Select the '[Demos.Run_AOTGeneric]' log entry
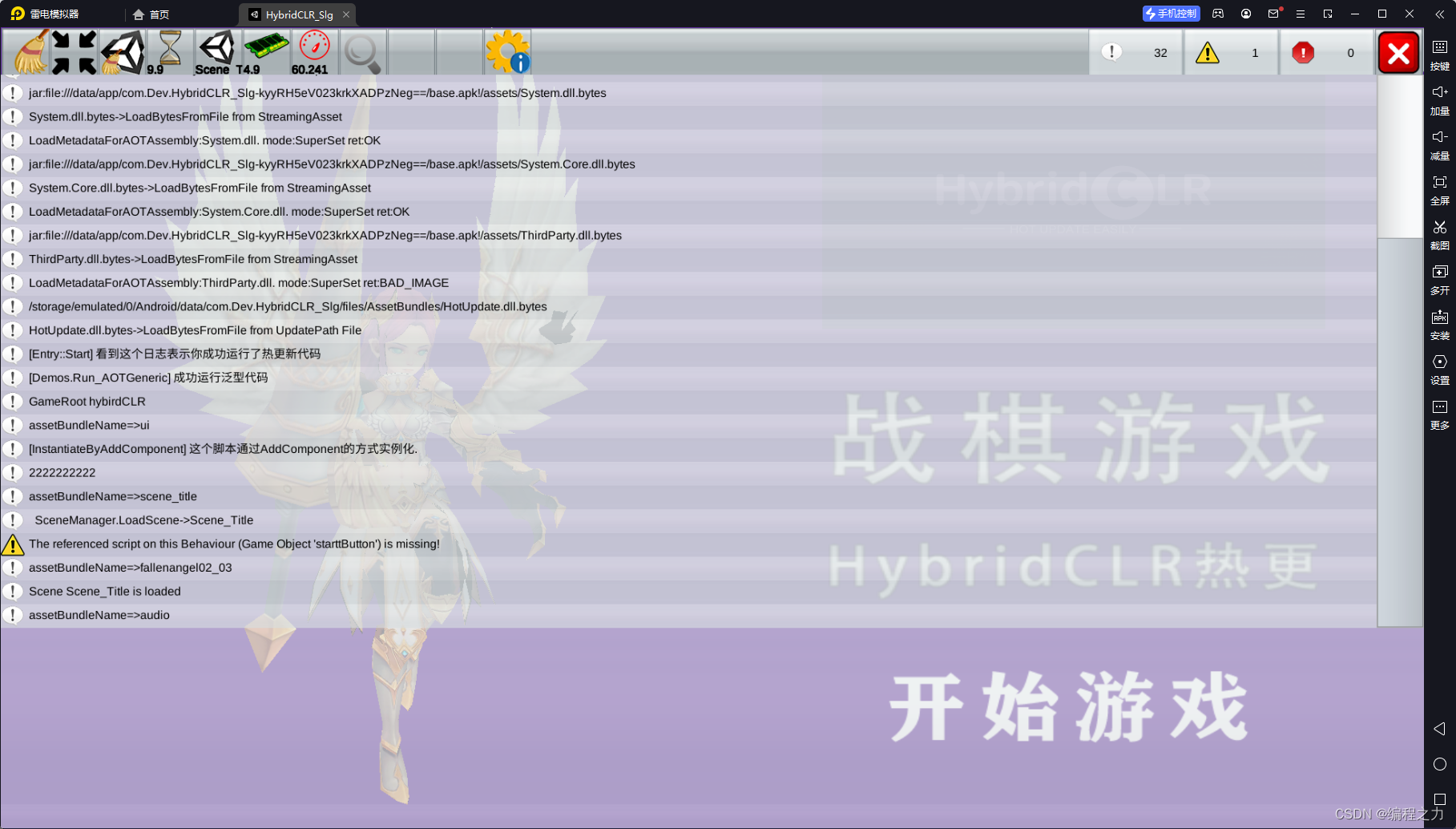 [x=688, y=378]
